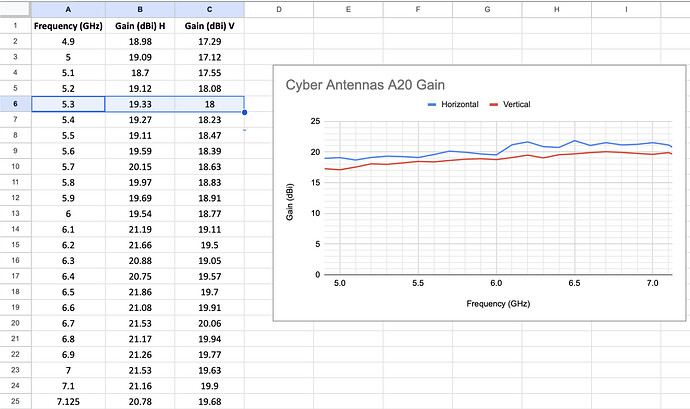Select cell containing 18.77
The image size is (690, 409).
(x=209, y=214)
